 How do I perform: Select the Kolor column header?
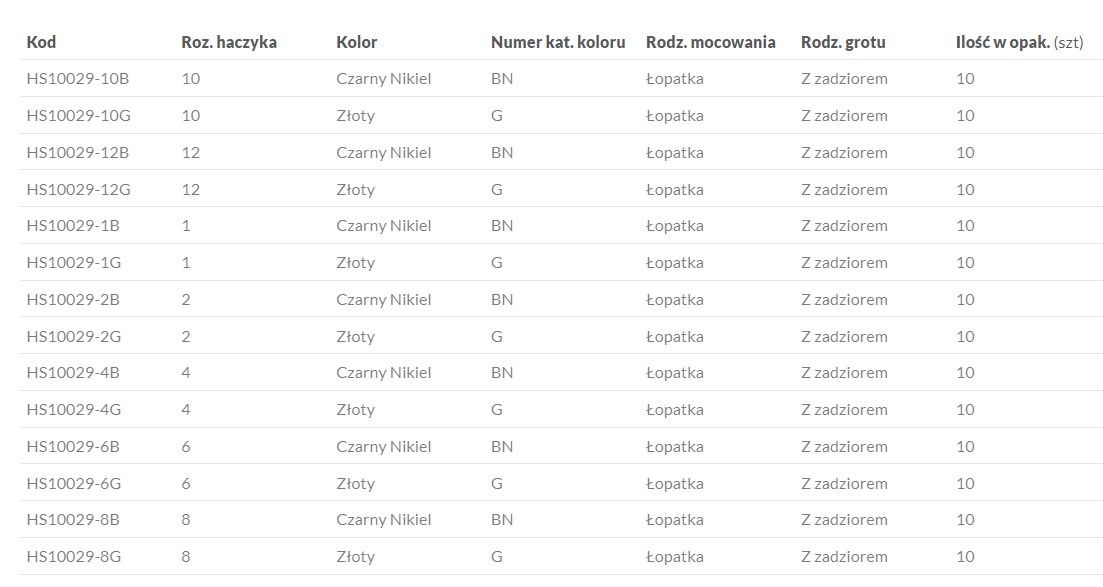357,42
